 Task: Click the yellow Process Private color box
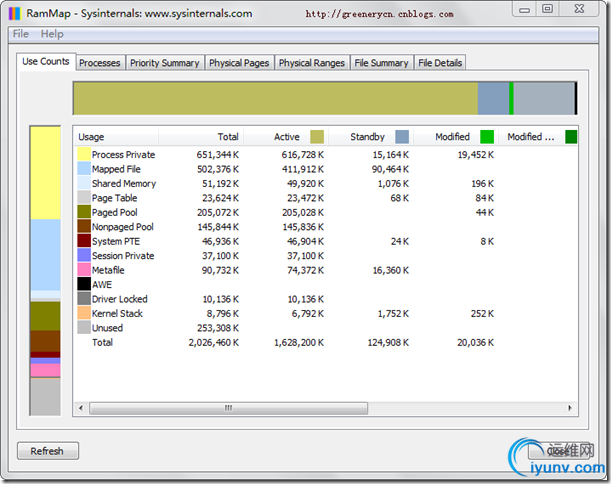84,154
